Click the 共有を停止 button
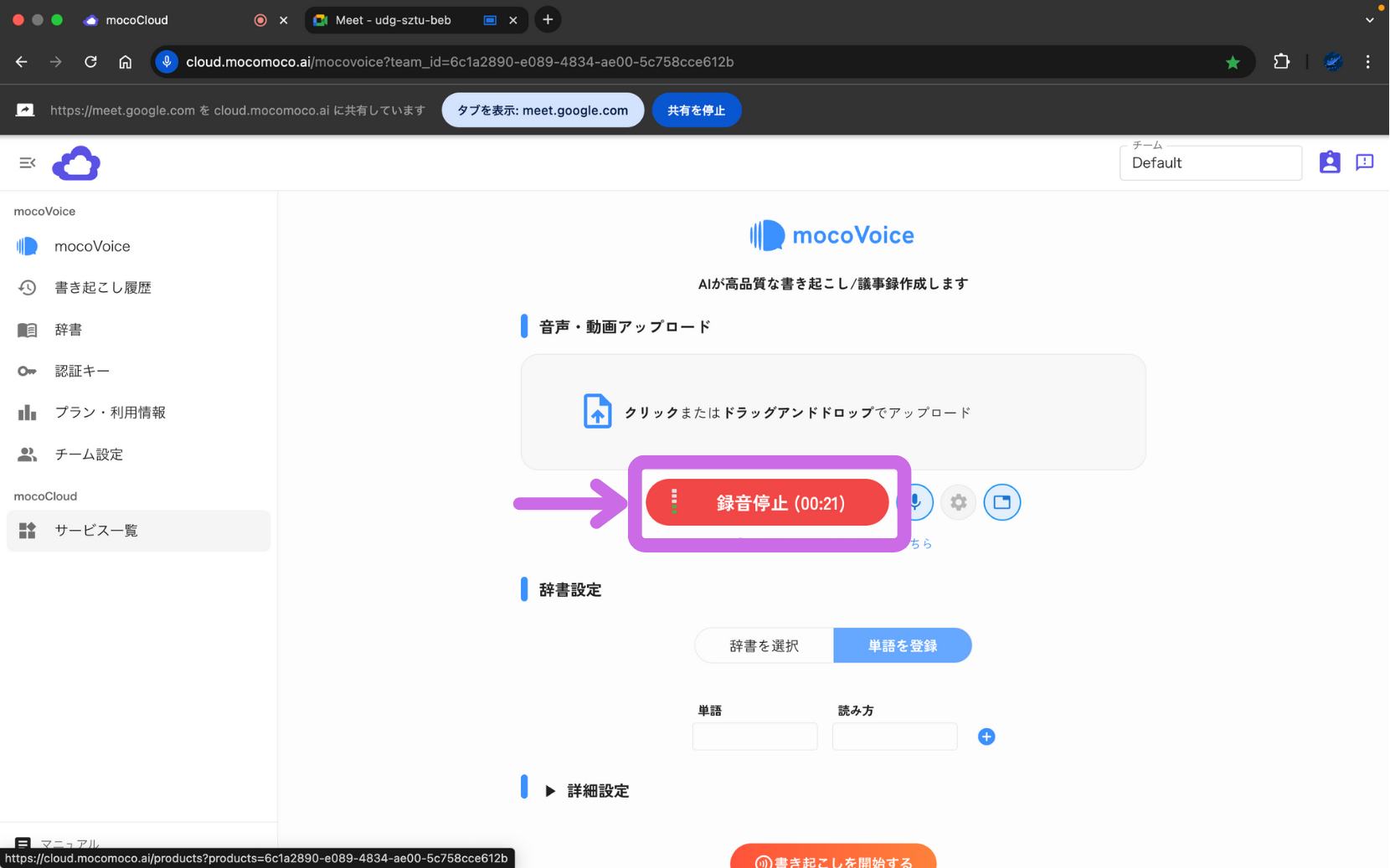 [697, 110]
